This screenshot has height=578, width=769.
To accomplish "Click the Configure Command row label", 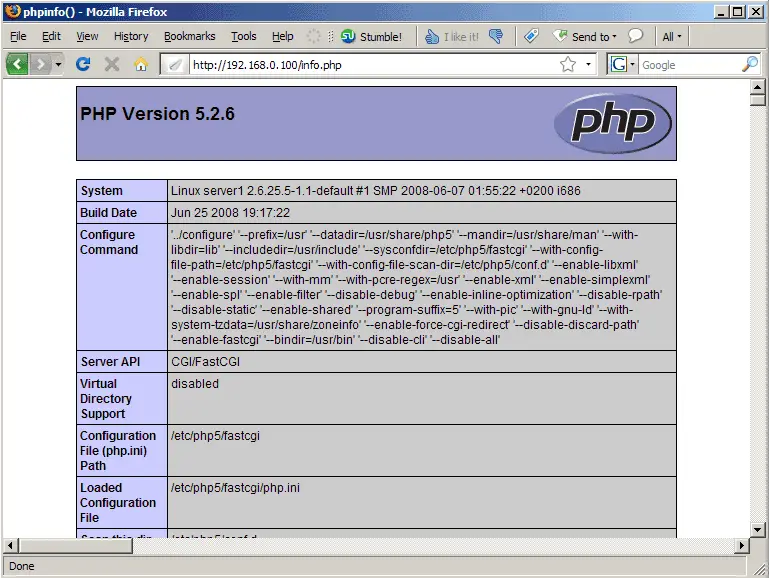I will tap(109, 242).
